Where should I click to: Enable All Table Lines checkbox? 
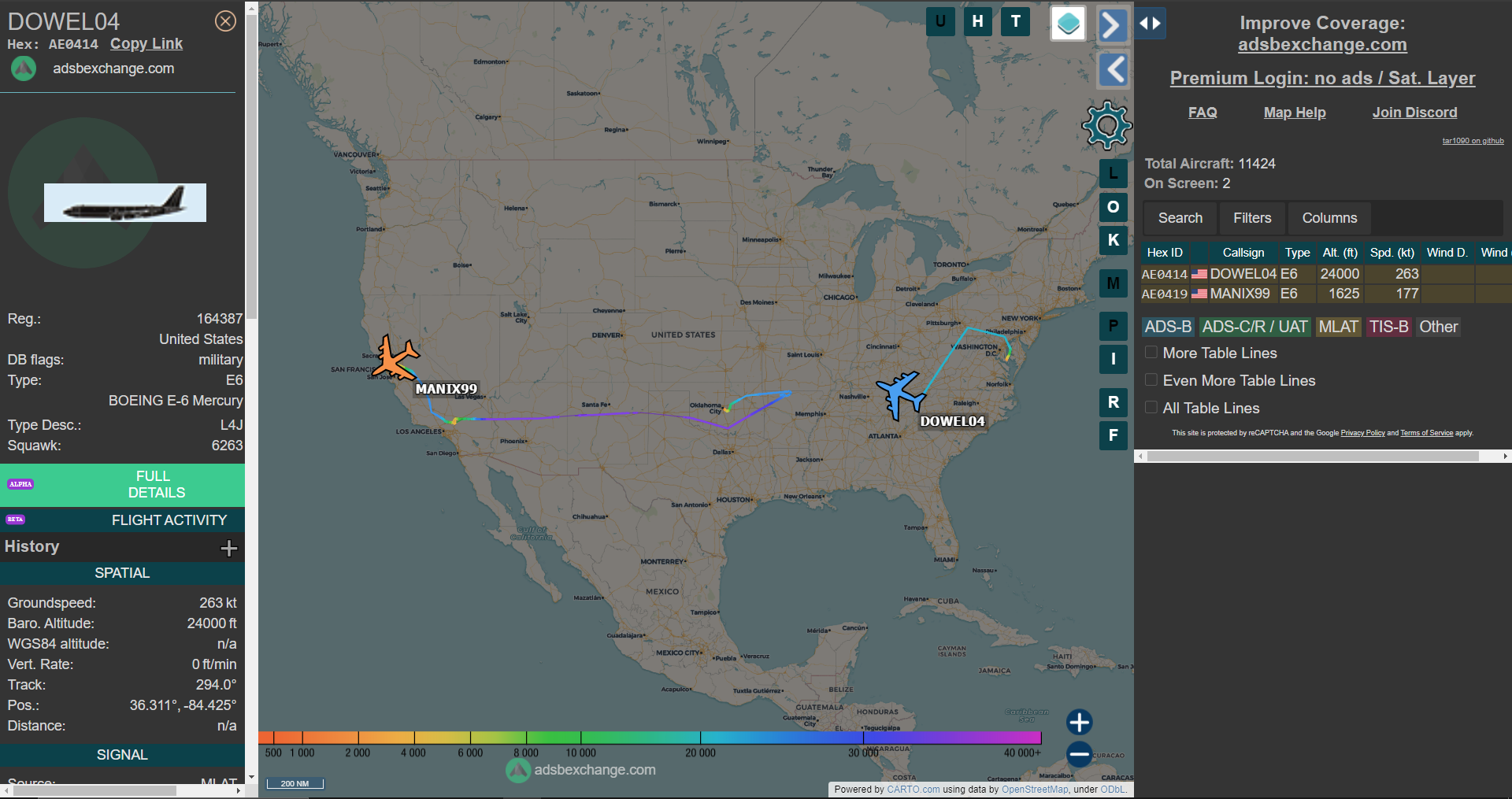pyautogui.click(x=1151, y=408)
